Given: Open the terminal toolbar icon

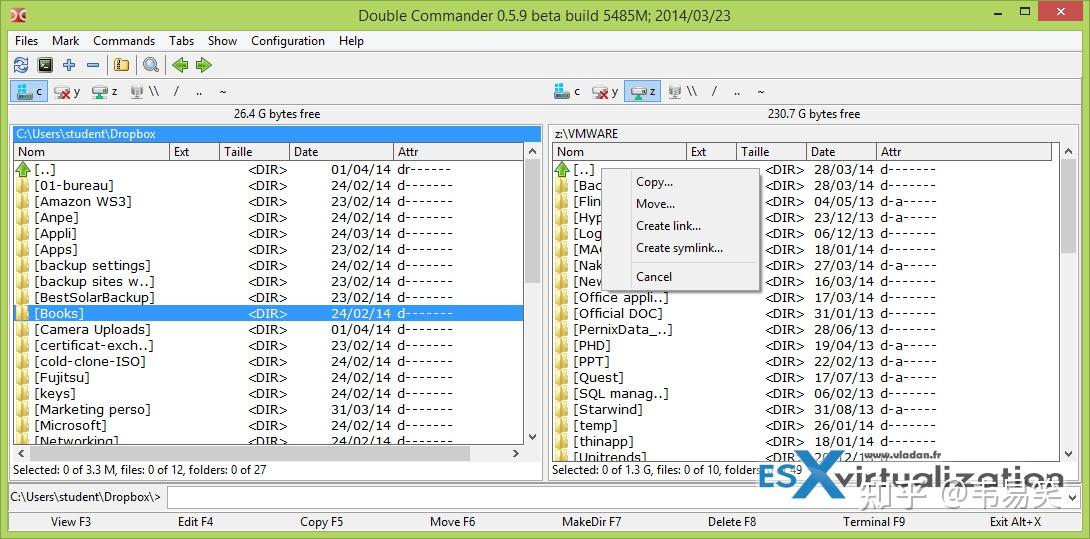Looking at the screenshot, I should 45,65.
